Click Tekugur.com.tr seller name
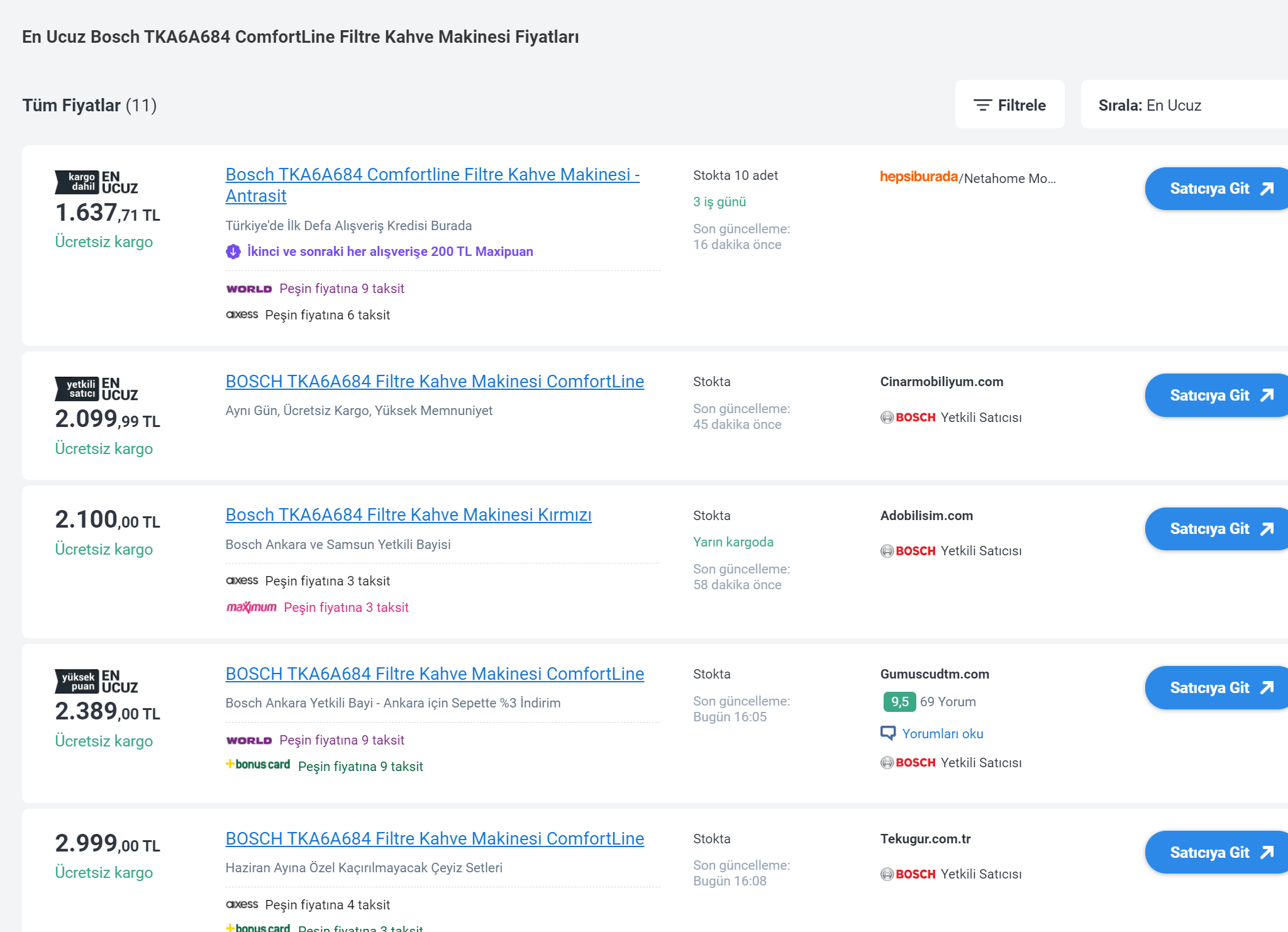 (925, 839)
